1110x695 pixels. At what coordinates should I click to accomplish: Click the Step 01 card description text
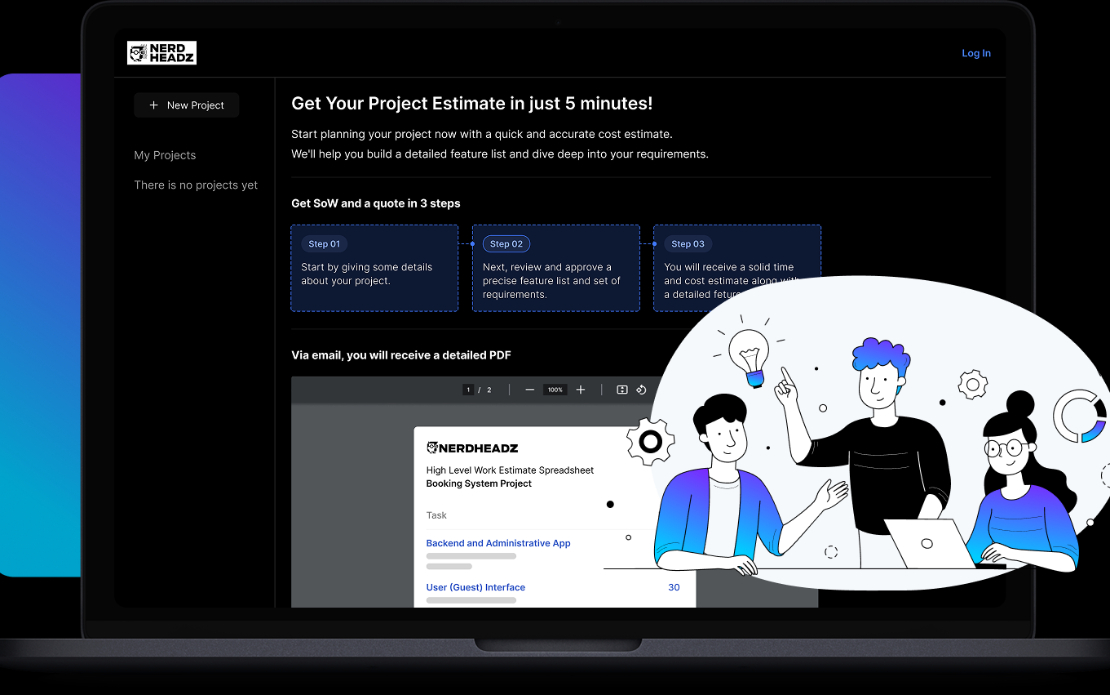click(367, 274)
